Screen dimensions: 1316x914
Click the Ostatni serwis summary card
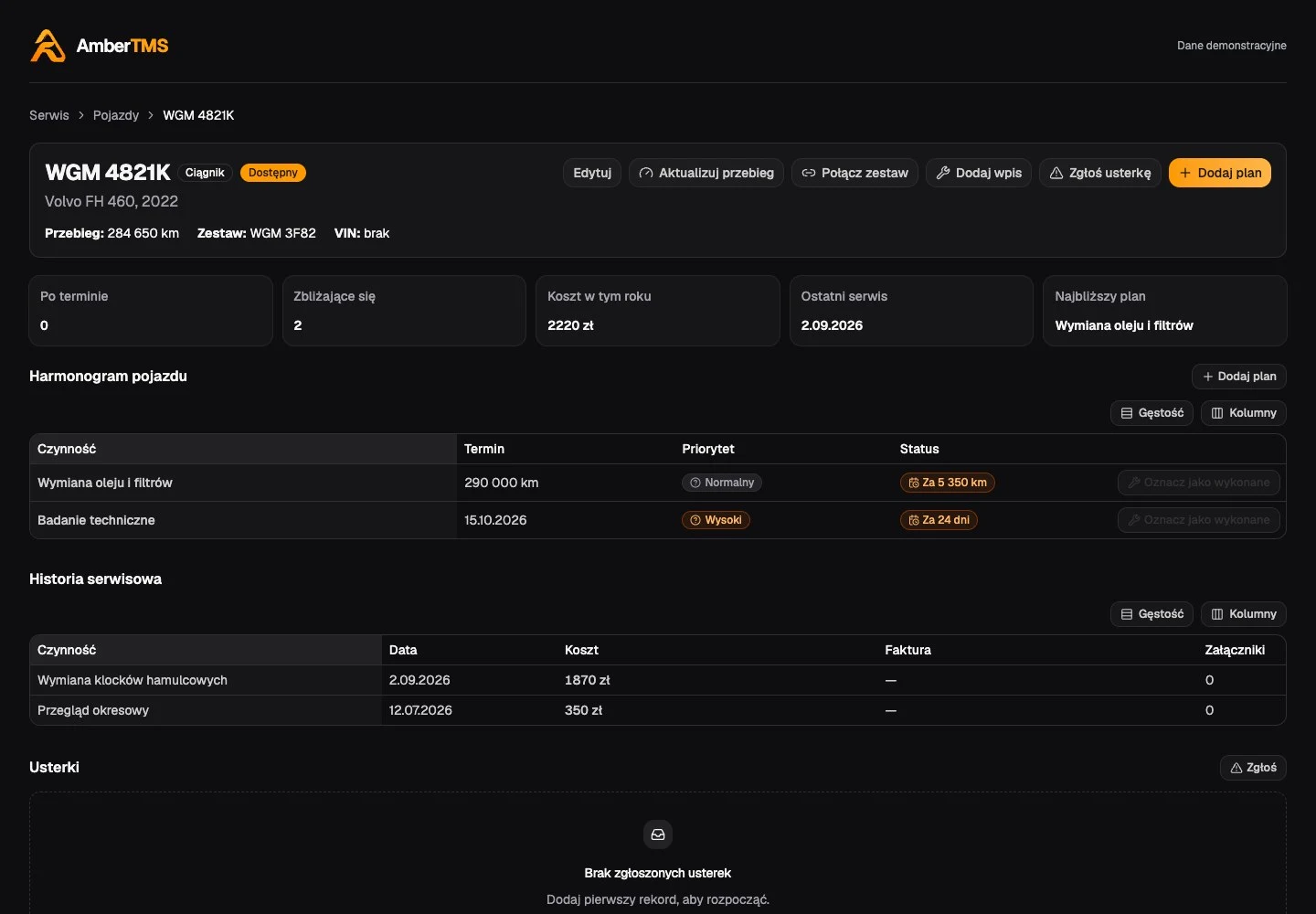point(911,311)
